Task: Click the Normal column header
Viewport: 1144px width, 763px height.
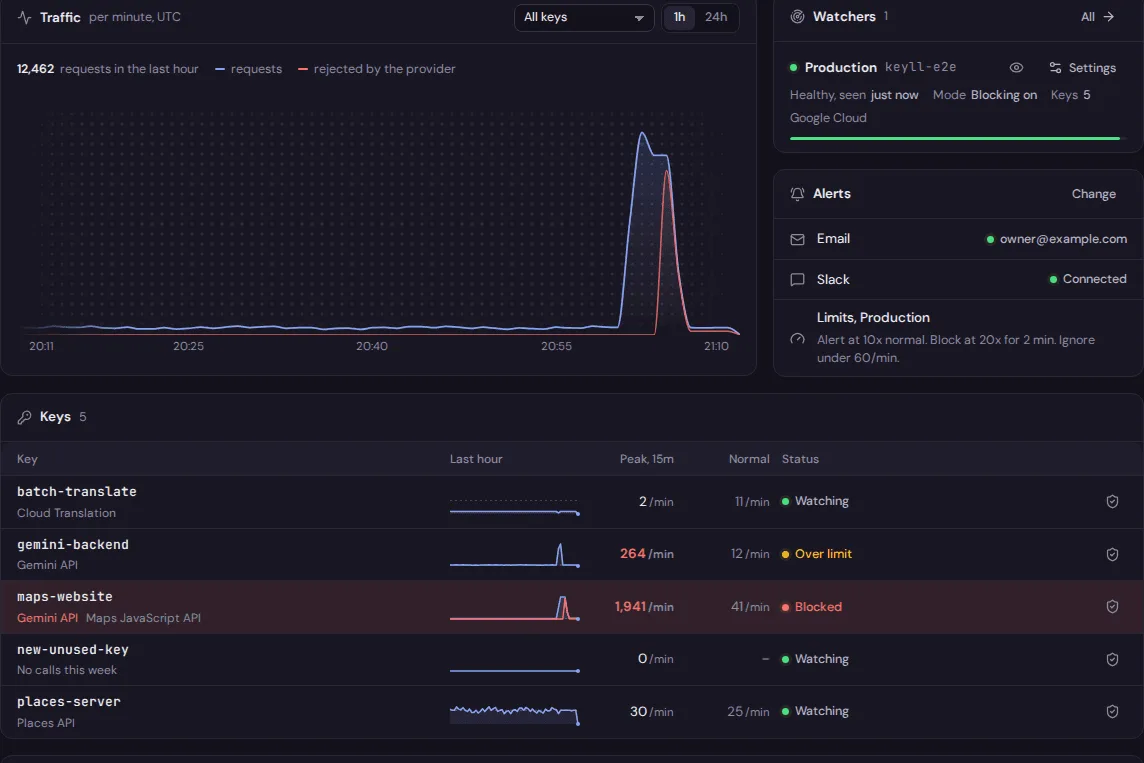Action: (x=749, y=460)
